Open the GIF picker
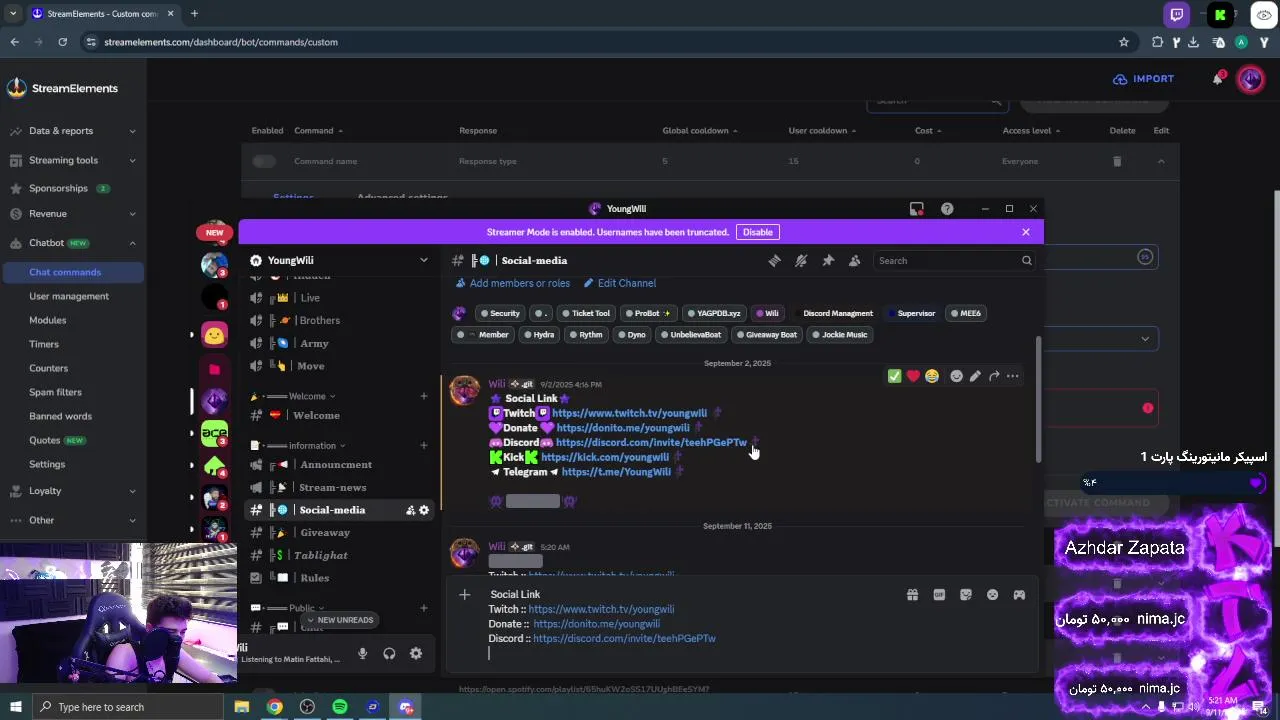The height and width of the screenshot is (720, 1280). pyautogui.click(x=939, y=595)
